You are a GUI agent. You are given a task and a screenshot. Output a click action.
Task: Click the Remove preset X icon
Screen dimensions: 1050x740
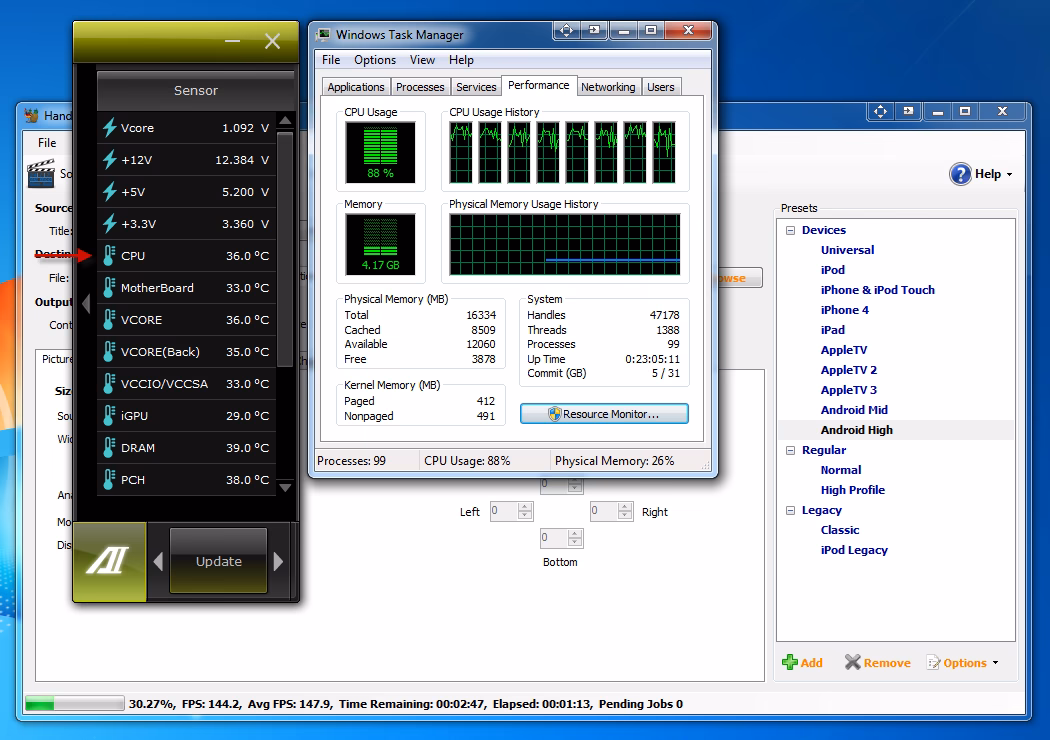click(x=854, y=662)
